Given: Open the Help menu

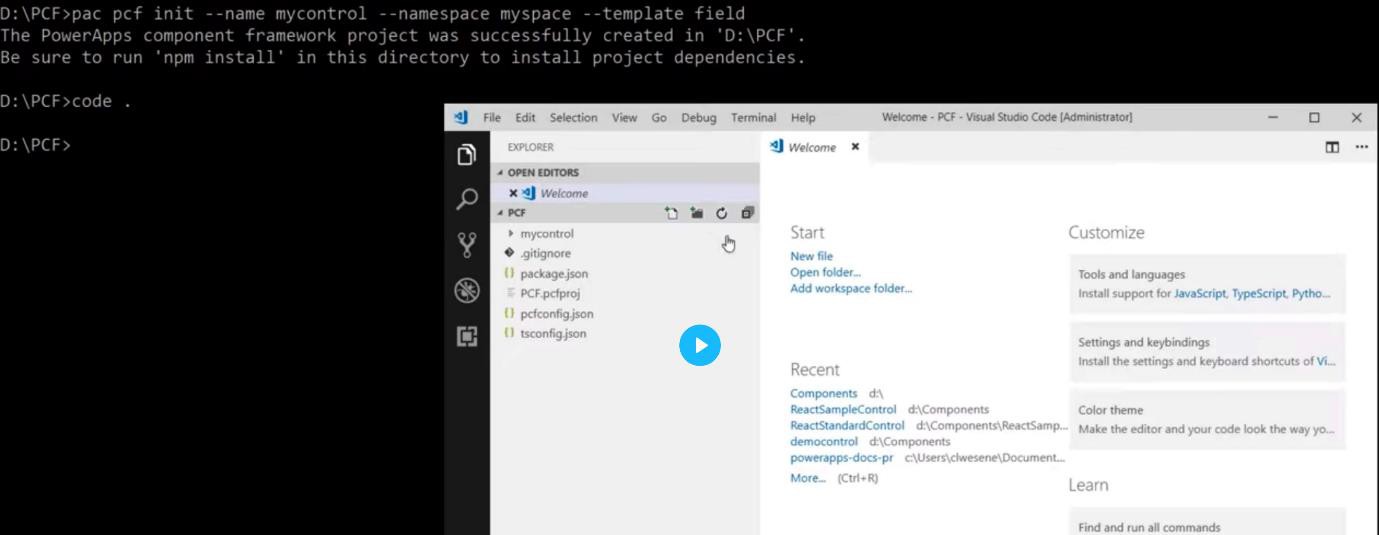Looking at the screenshot, I should point(803,118).
